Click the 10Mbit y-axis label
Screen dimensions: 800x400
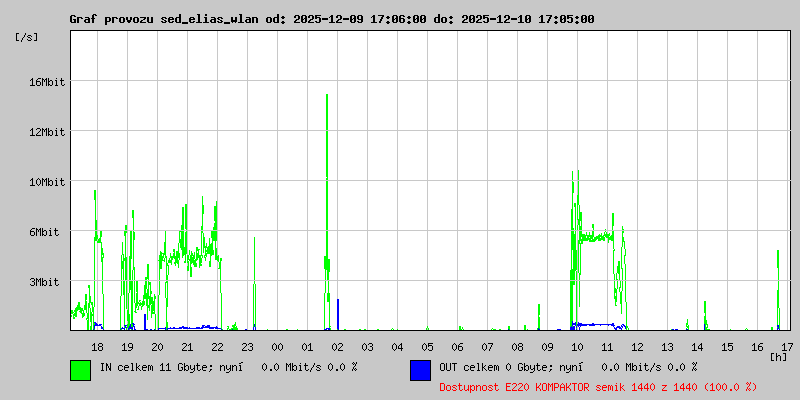coord(46,182)
